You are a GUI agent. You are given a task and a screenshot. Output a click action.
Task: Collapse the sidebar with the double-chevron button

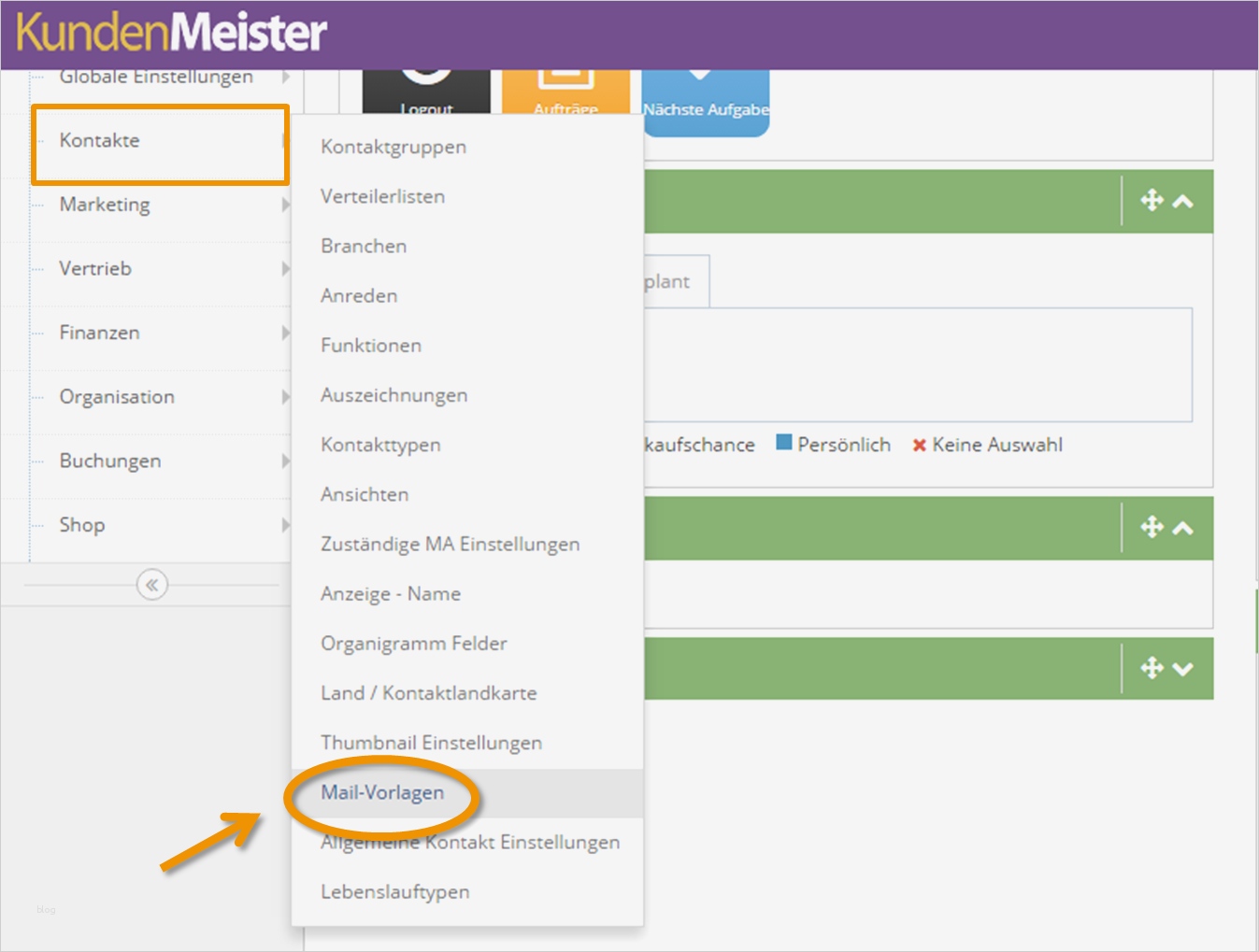point(151,585)
